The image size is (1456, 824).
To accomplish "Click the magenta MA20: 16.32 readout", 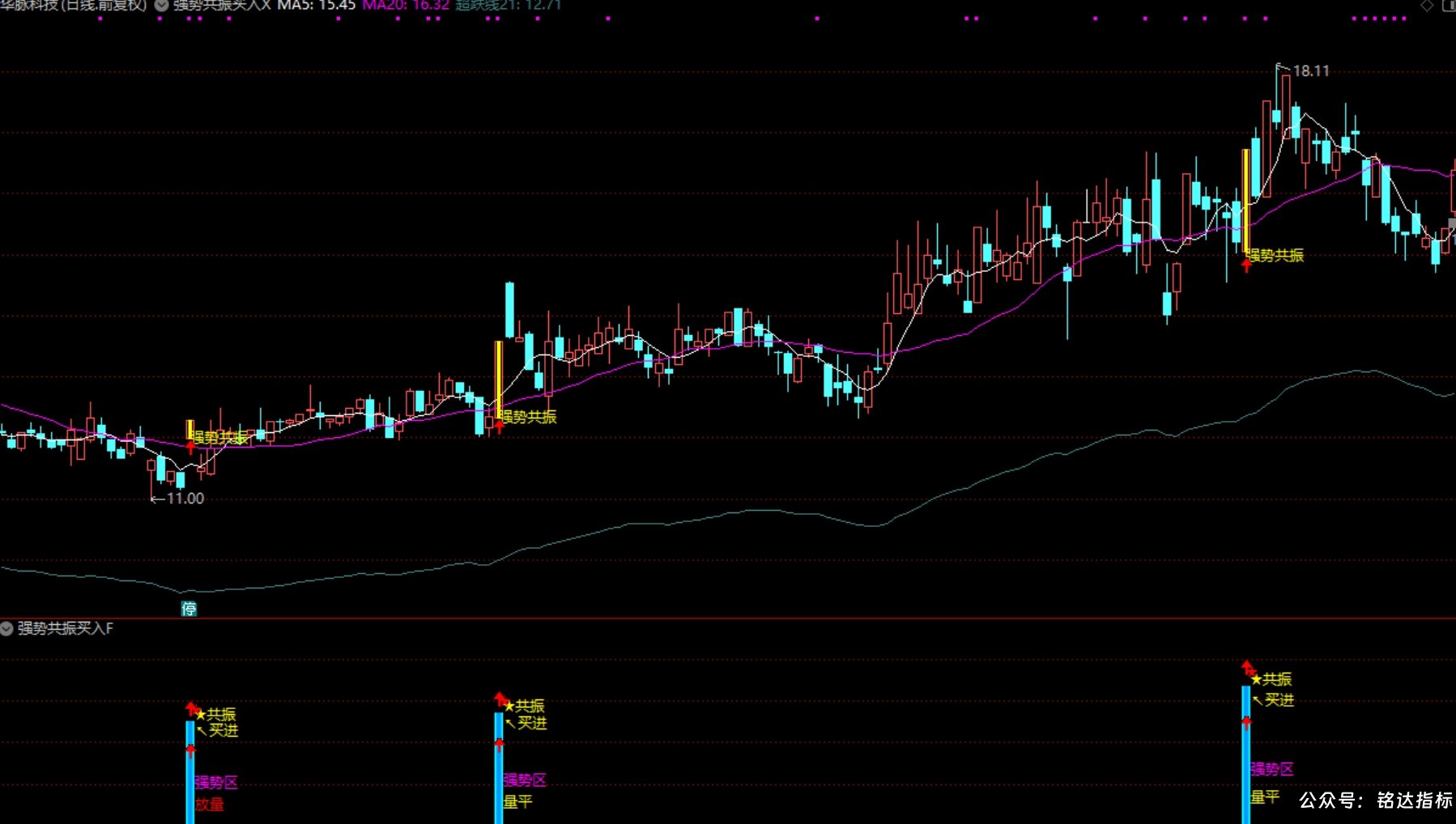I will (x=406, y=5).
